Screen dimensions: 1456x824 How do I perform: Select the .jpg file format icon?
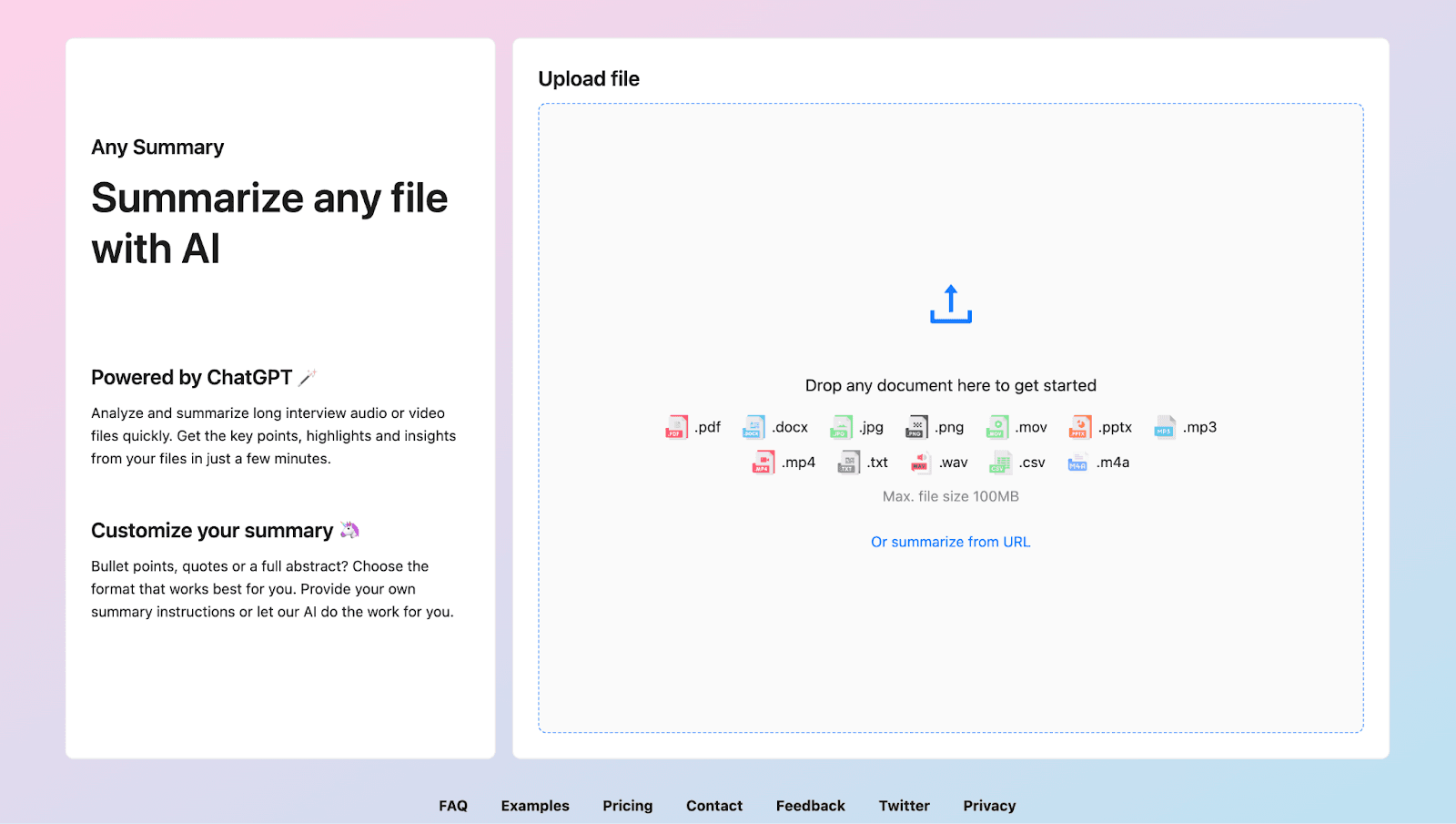(x=841, y=427)
